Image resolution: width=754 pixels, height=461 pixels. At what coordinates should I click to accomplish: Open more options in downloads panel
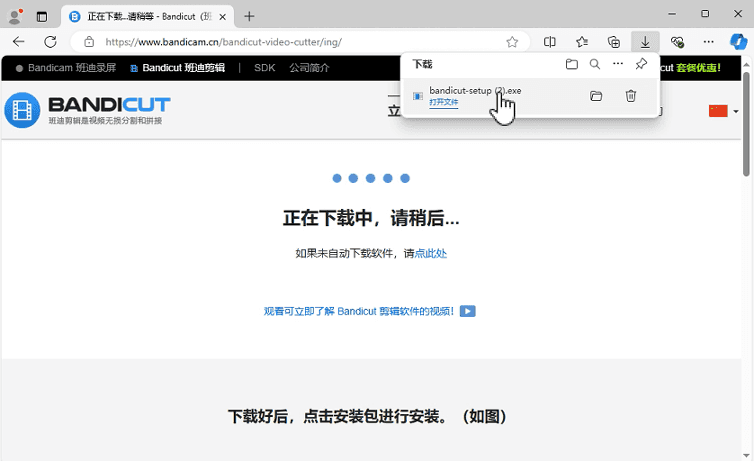[x=618, y=63]
